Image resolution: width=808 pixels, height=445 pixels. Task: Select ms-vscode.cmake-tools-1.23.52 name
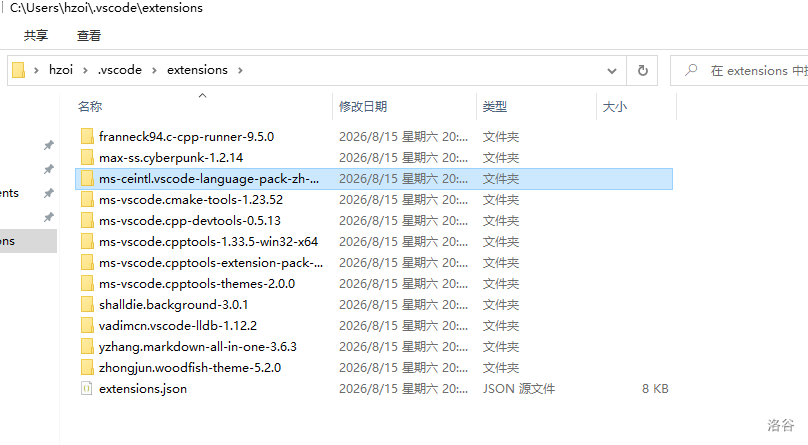pyautogui.click(x=191, y=200)
